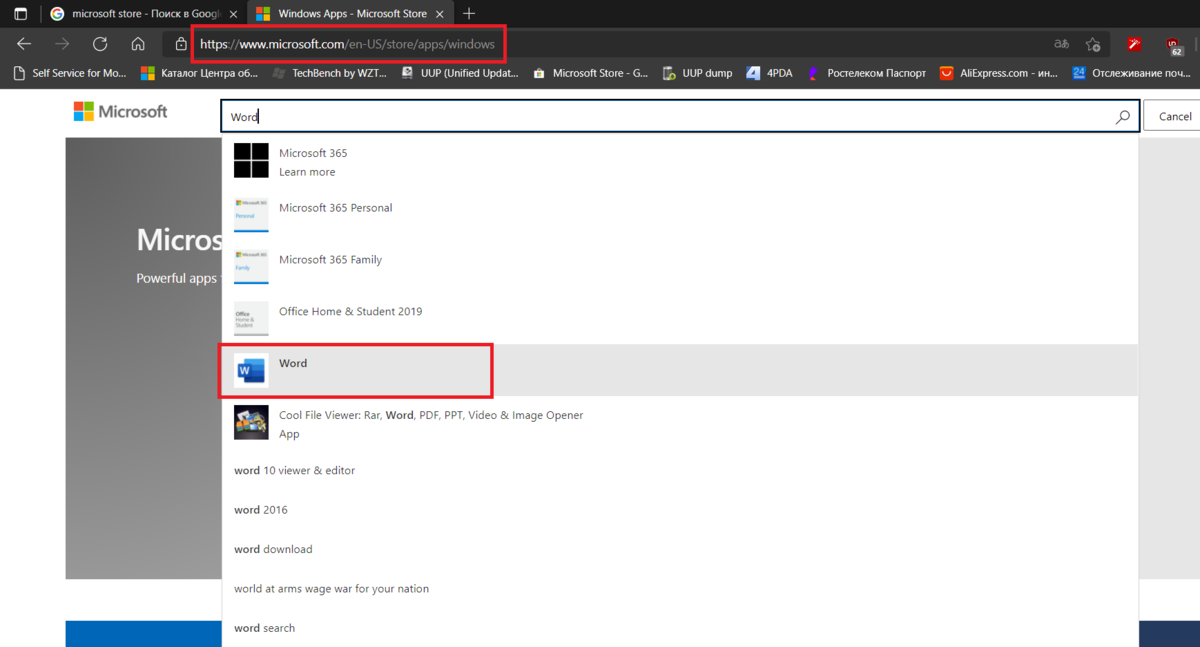
Task: Click the blue Word app icon
Action: [251, 371]
